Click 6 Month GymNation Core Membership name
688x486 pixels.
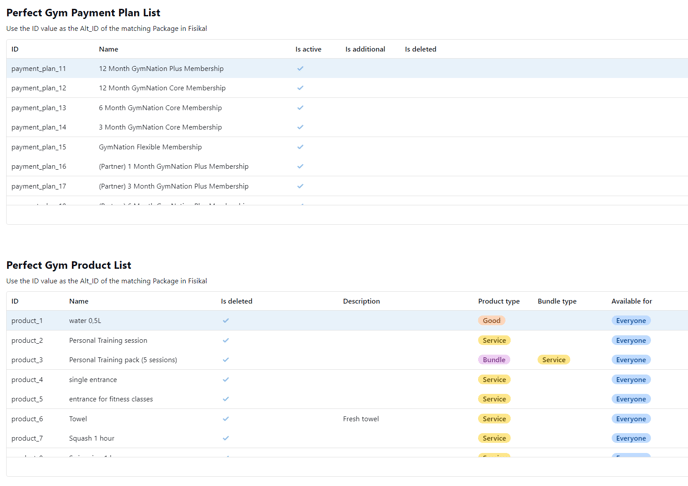pyautogui.click(x=160, y=107)
